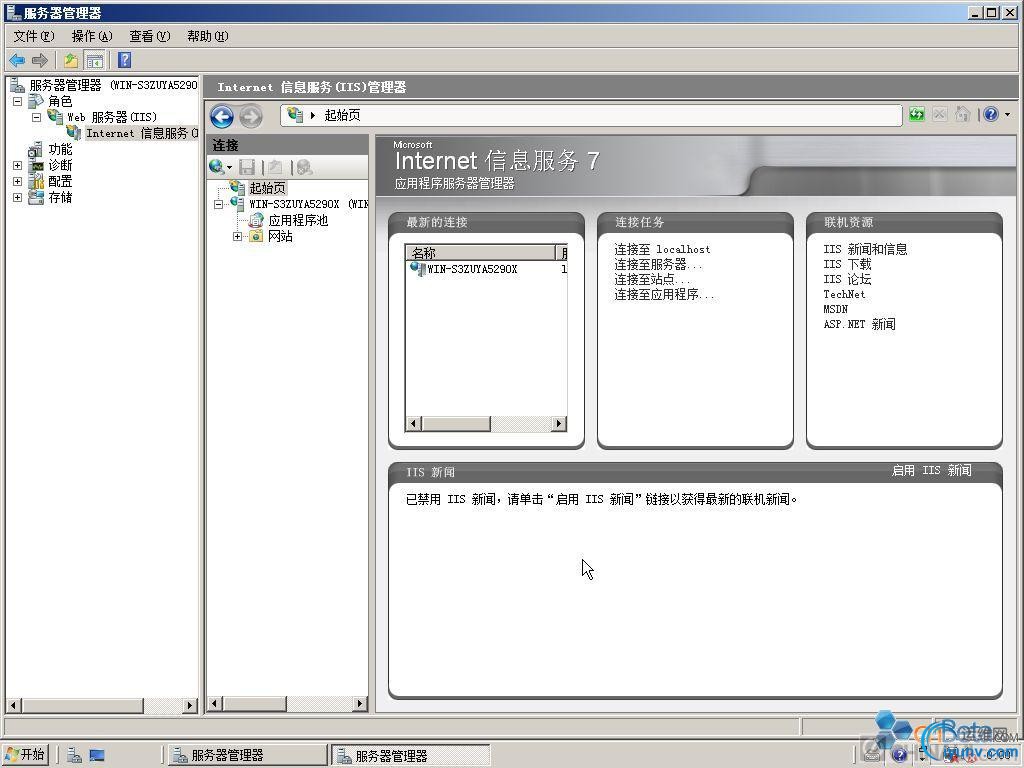Click the IIS Manager round forward button
1024x768 pixels.
tap(251, 117)
